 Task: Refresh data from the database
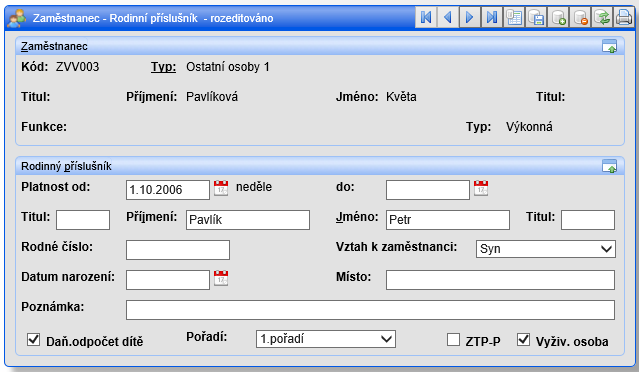(x=602, y=18)
